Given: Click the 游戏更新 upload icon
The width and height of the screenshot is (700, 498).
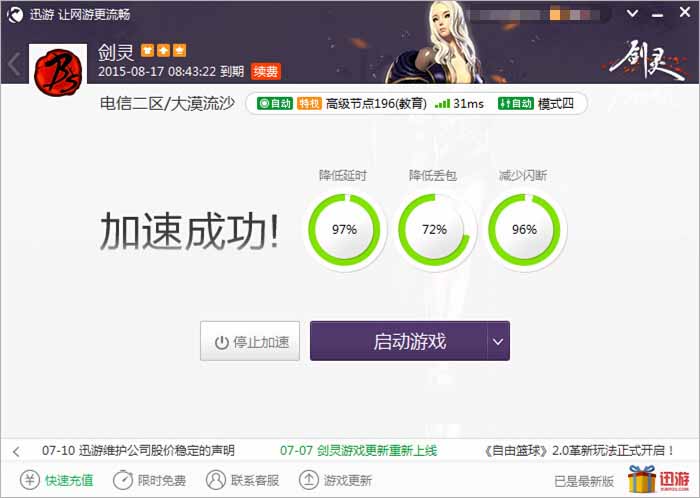Looking at the screenshot, I should click(x=308, y=480).
